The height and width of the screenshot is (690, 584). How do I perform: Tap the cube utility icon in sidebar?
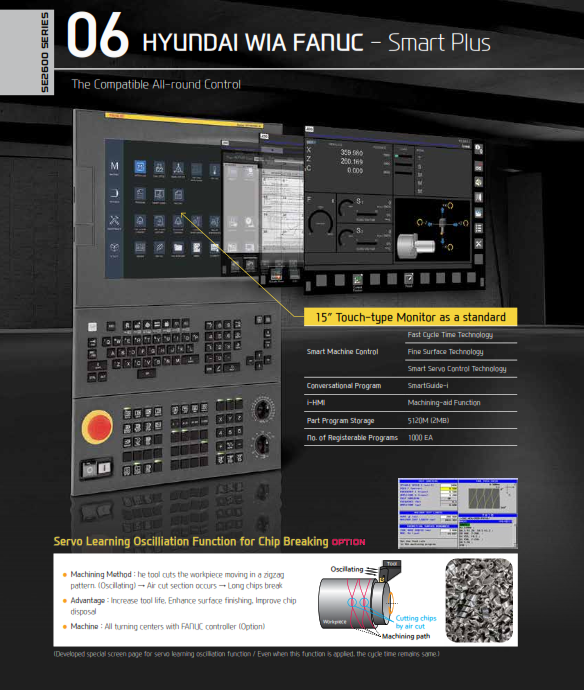[114, 249]
